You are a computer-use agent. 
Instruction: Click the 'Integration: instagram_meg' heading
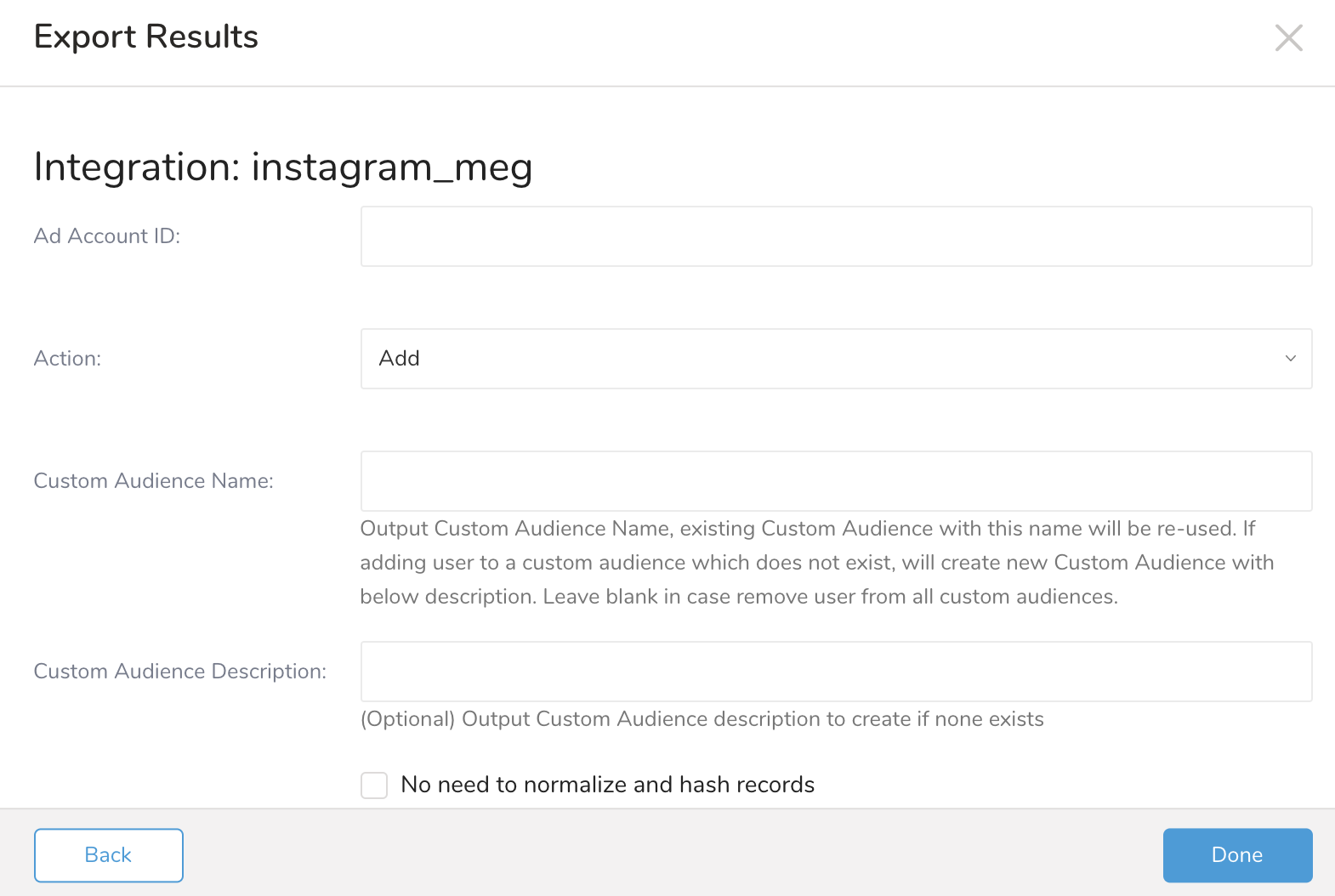[283, 167]
